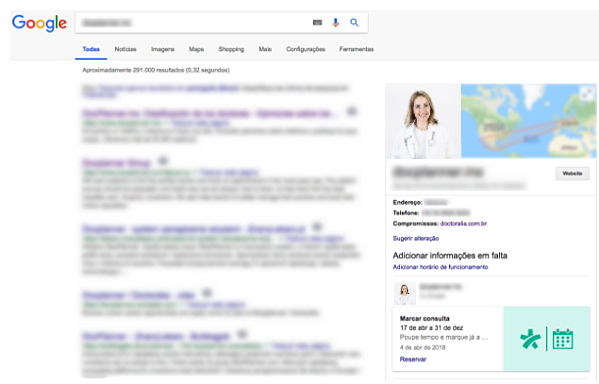Click the Ferramentas button
The image size is (599, 384).
click(356, 49)
